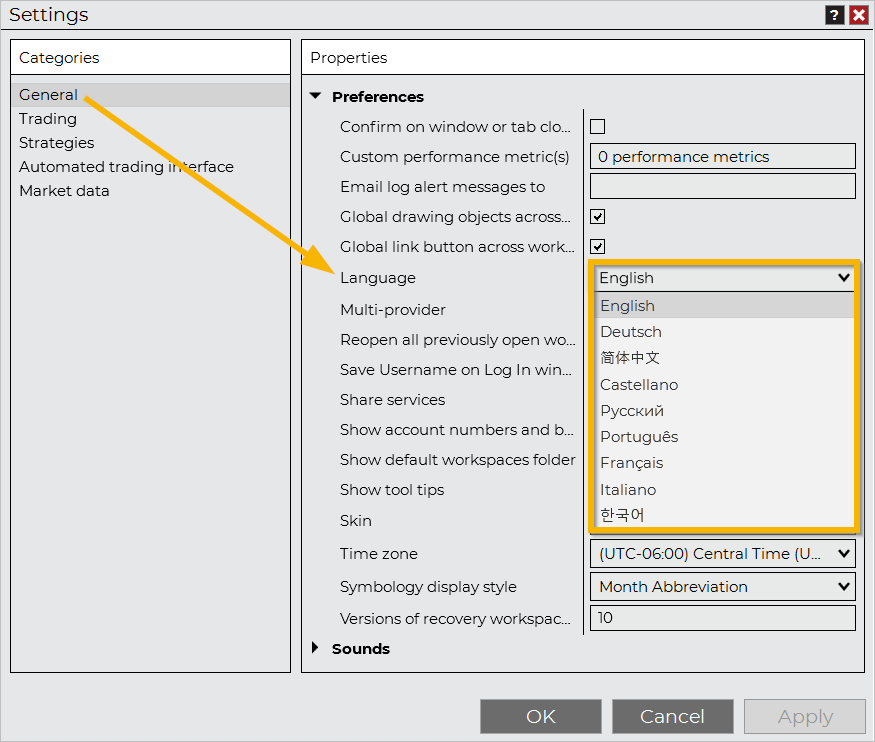875x742 pixels.
Task: Choose Русский in the language list
Action: tap(725, 411)
